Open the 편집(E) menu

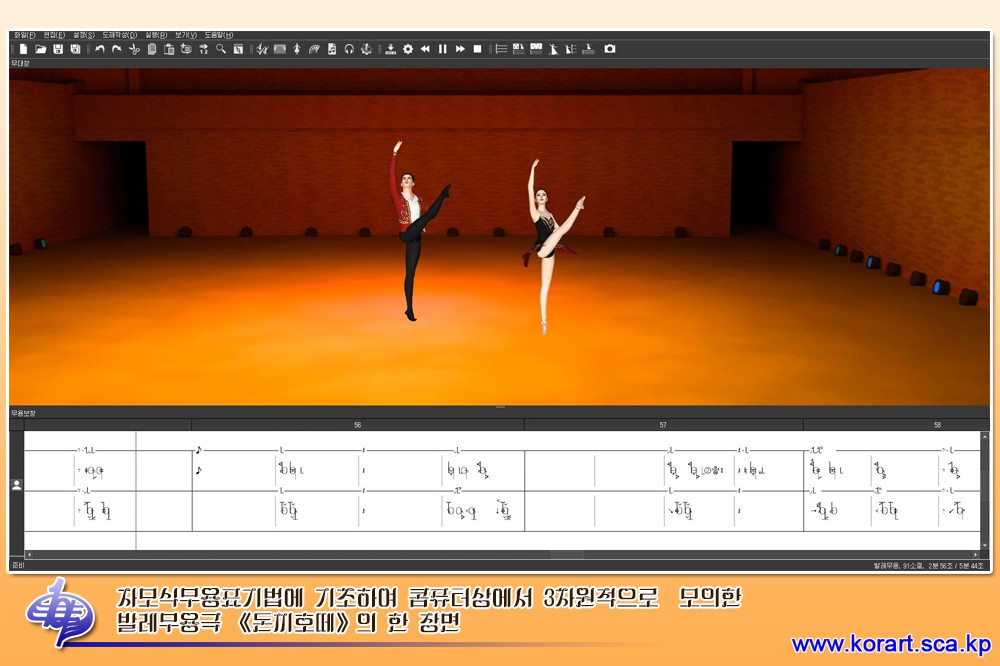coord(54,35)
